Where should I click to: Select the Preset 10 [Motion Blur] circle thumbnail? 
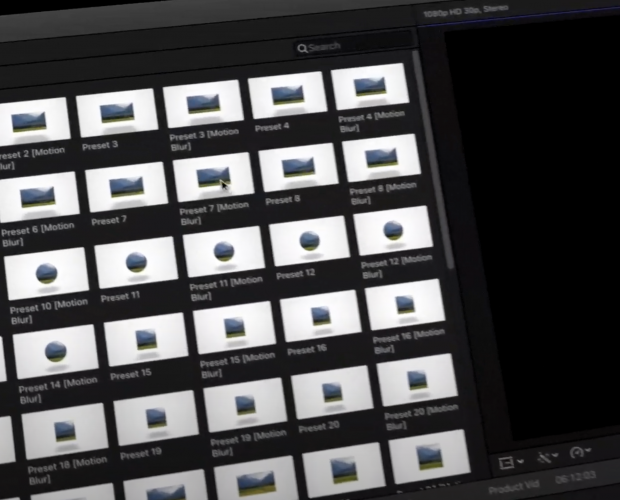[x=47, y=273]
